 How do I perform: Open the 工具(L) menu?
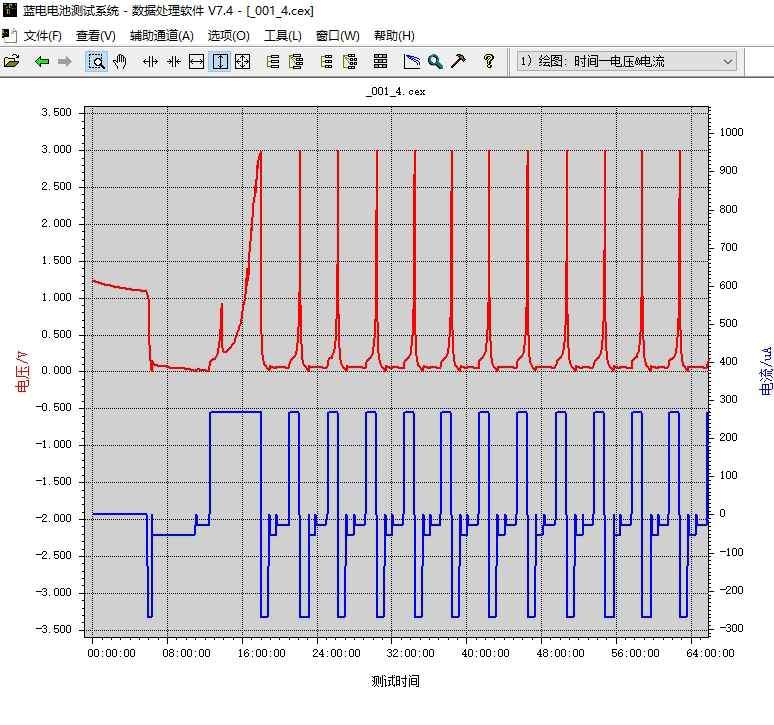282,36
